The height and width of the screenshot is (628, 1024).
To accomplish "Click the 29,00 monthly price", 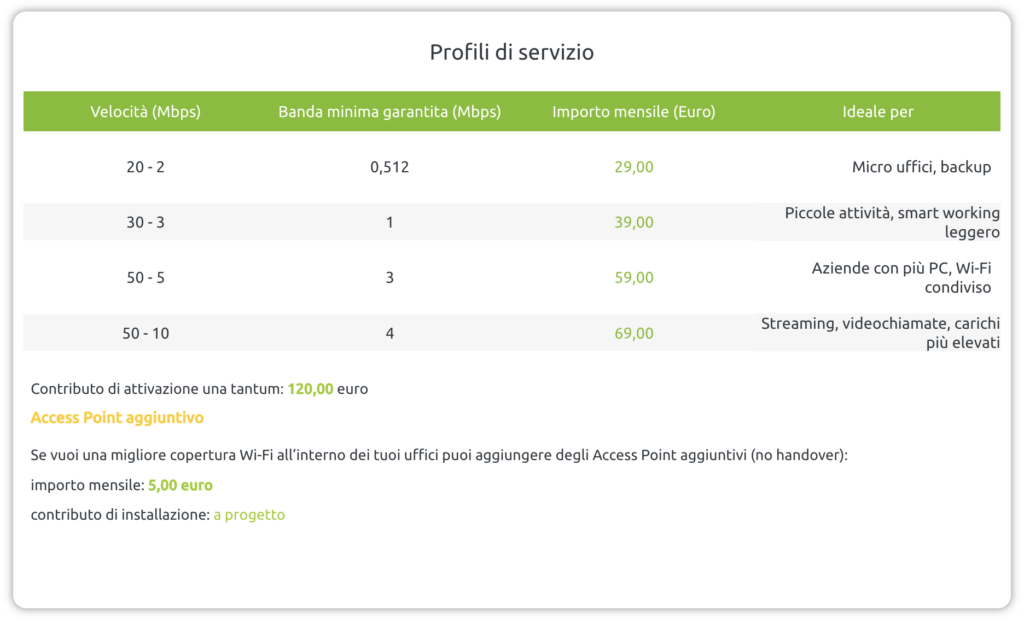I will point(634,167).
